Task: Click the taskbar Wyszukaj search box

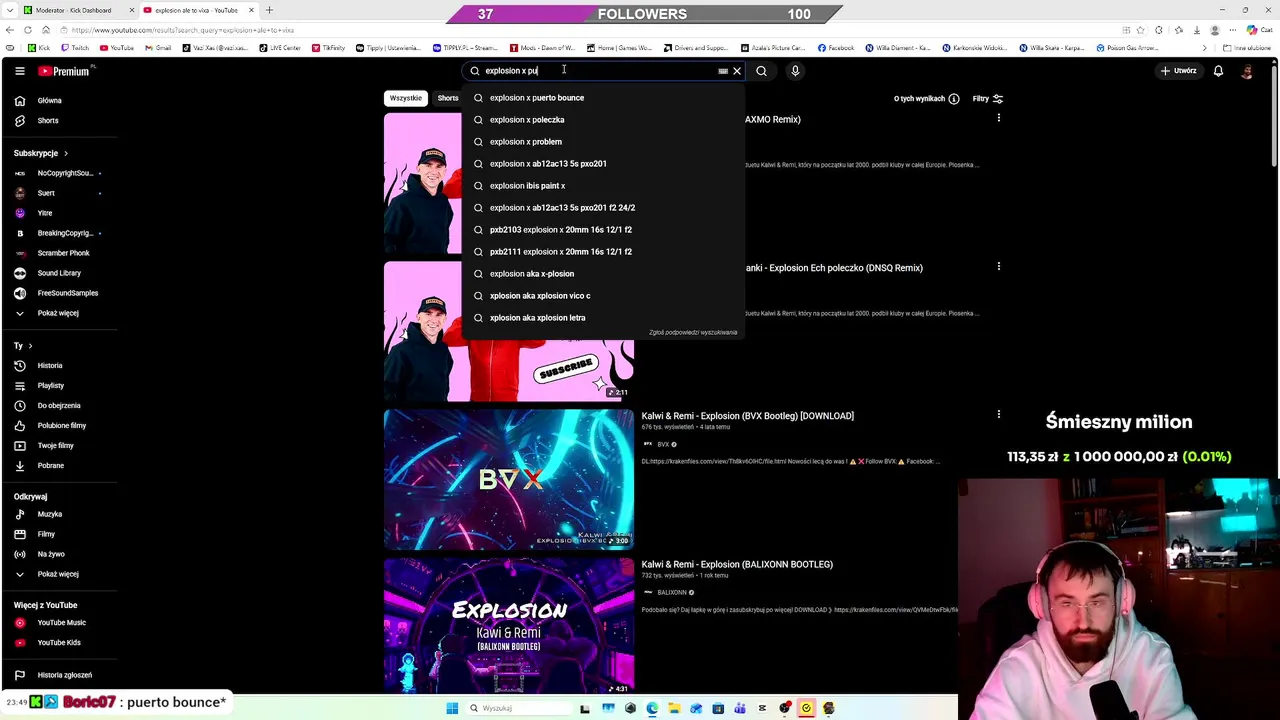Action: click(x=517, y=708)
